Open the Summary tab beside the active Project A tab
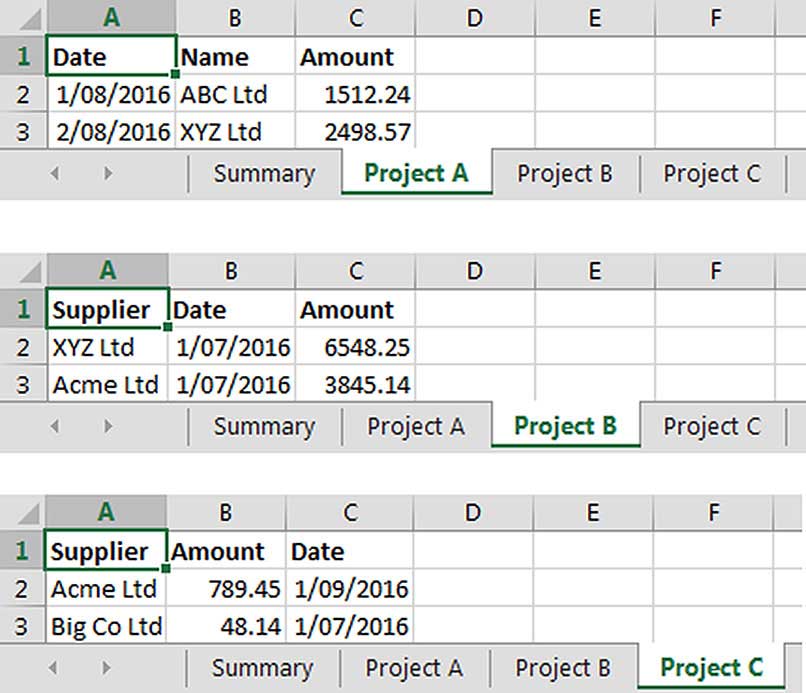806x693 pixels. (264, 173)
